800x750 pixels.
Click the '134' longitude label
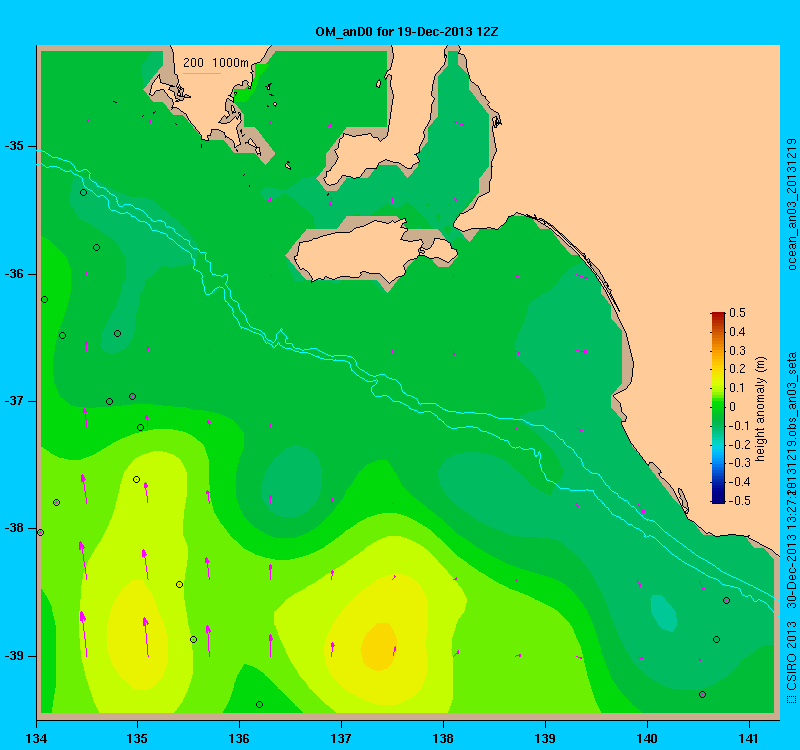point(36,738)
